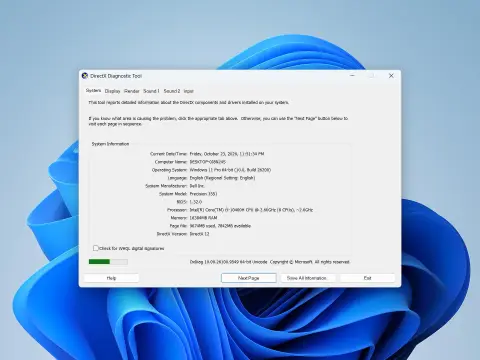The height and width of the screenshot is (360, 480).
Task: Click the Memory label
Action: [179, 218]
